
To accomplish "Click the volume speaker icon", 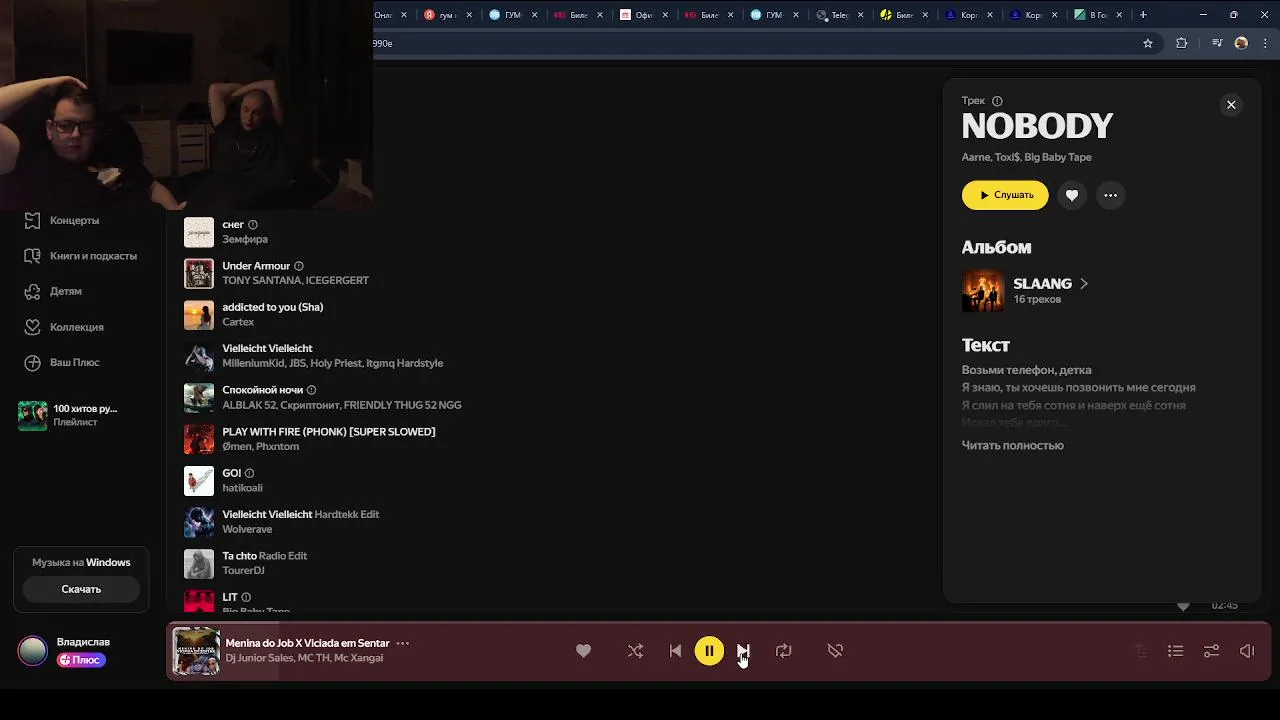I will click(x=1247, y=651).
